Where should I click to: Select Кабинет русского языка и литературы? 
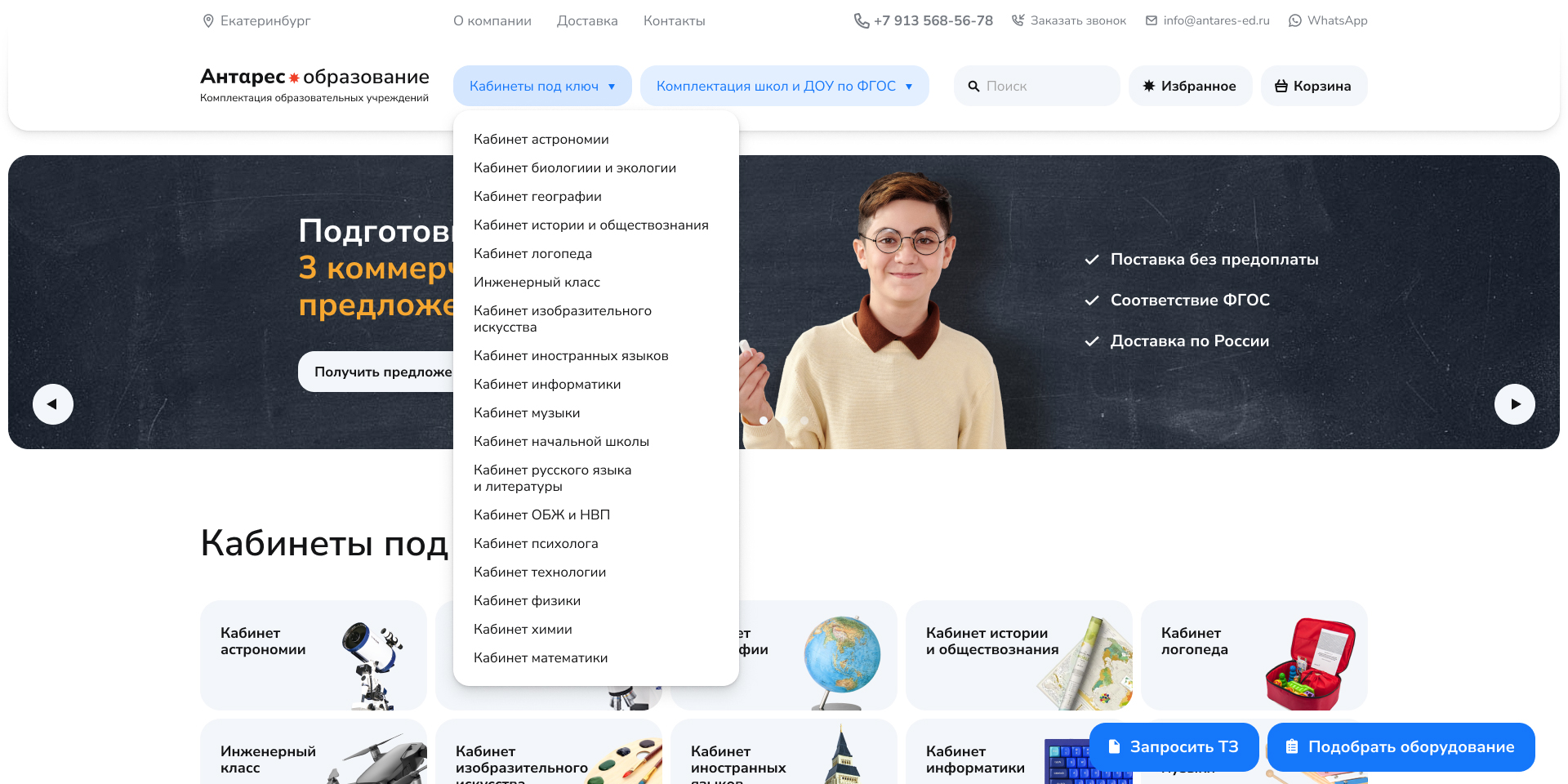(552, 478)
